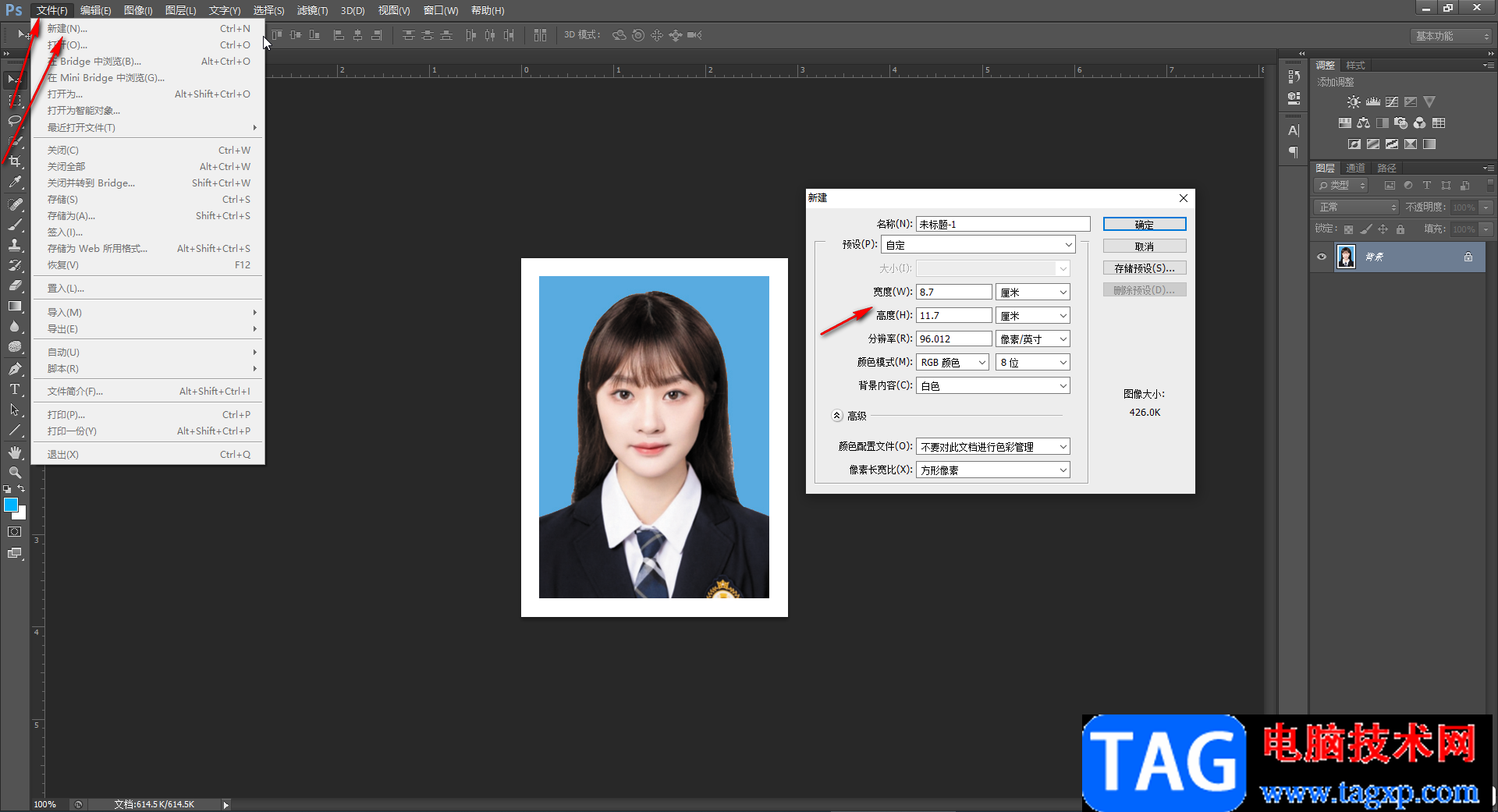Select the Zoom magnifier tool
Viewport: 1498px width, 812px height.
pyautogui.click(x=15, y=473)
